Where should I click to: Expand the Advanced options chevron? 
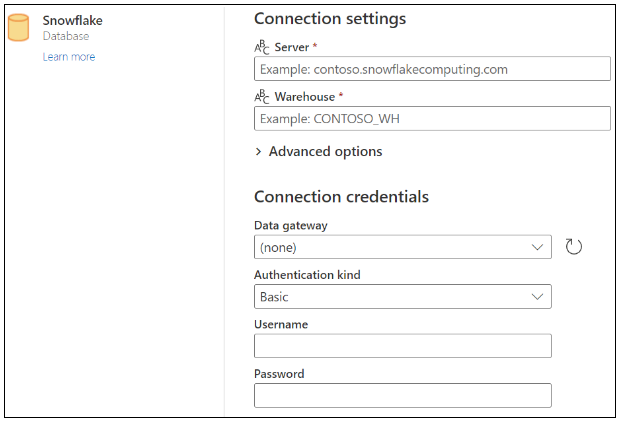coord(259,152)
